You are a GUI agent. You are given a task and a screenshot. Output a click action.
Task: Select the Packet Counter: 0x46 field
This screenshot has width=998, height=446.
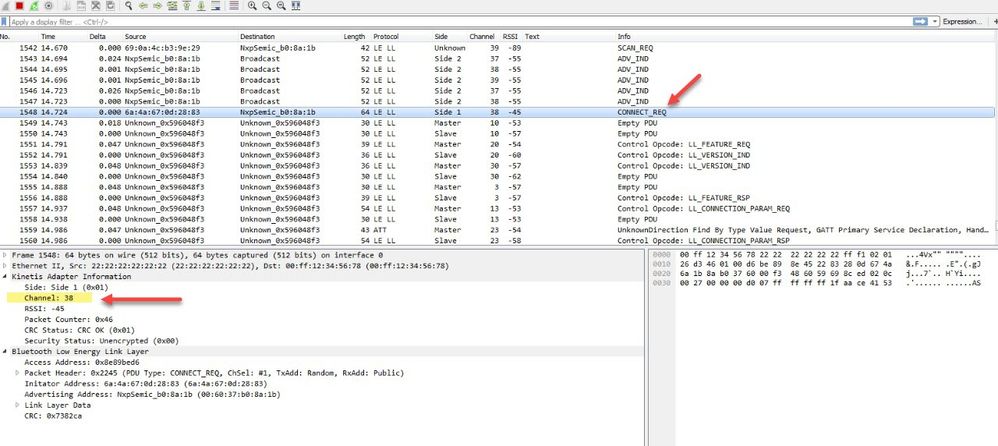pos(68,319)
